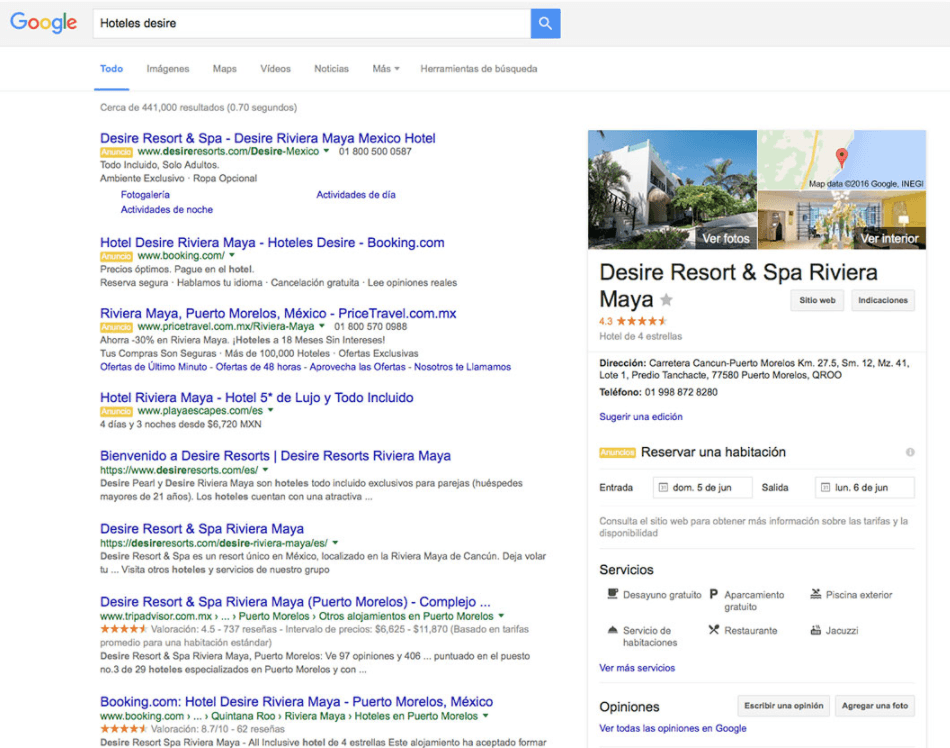Click the Anuncios badge near Reservar una habitación
Image resolution: width=950 pixels, height=748 pixels.
(617, 452)
